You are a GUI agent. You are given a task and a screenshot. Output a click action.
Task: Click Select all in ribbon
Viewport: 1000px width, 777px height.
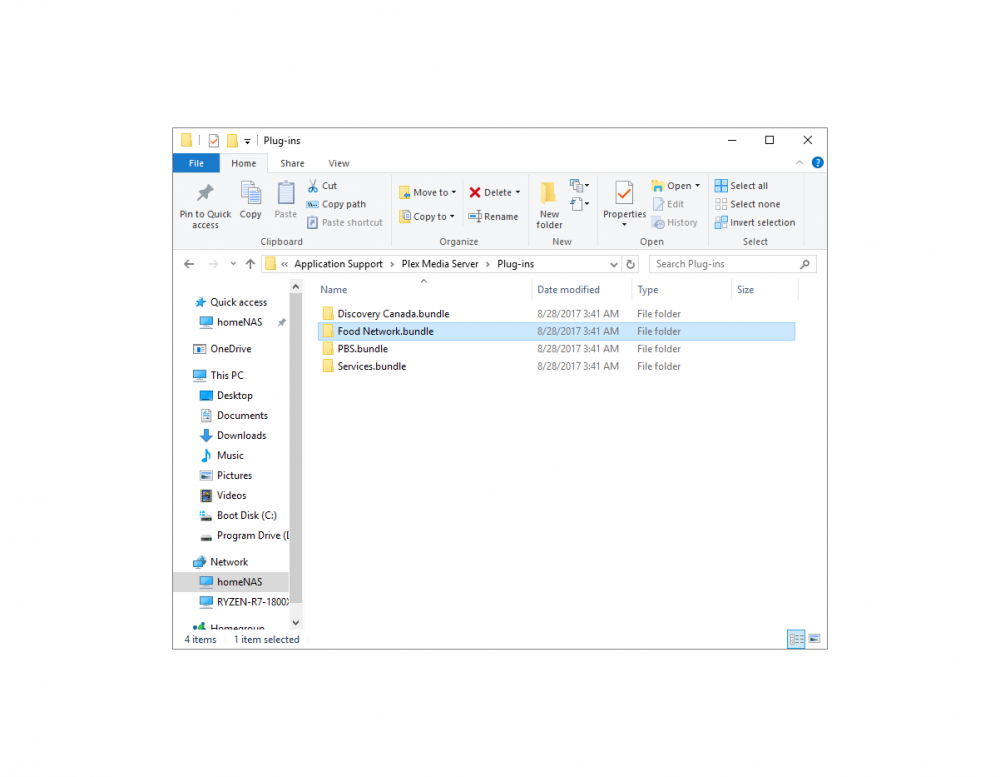[741, 186]
